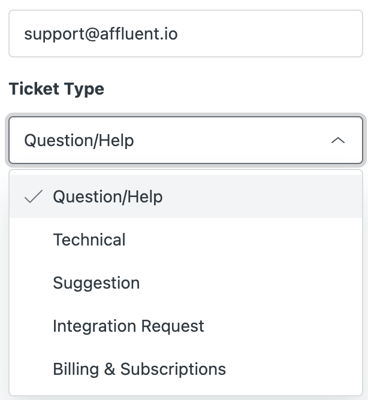Set ticket type to Integration Request
Viewport: 368px width, 400px height.
pyautogui.click(x=186, y=326)
